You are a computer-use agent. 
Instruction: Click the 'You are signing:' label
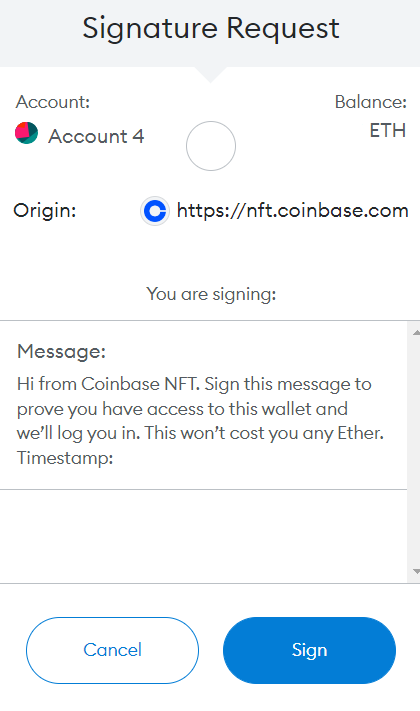pyautogui.click(x=211, y=294)
